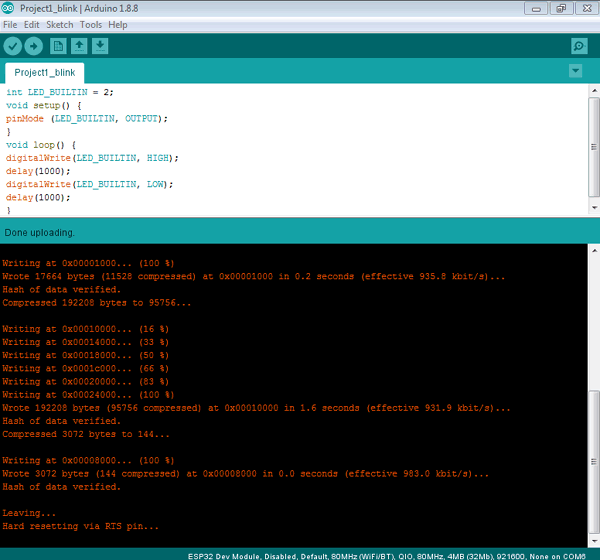Click the Verify checkmark icon

click(x=13, y=46)
